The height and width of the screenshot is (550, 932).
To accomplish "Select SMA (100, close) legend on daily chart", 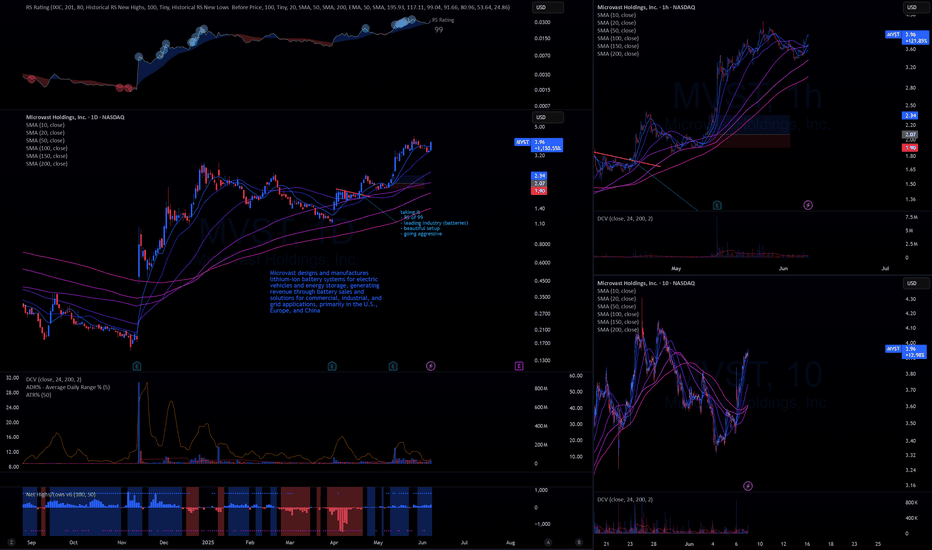I will click(46, 148).
